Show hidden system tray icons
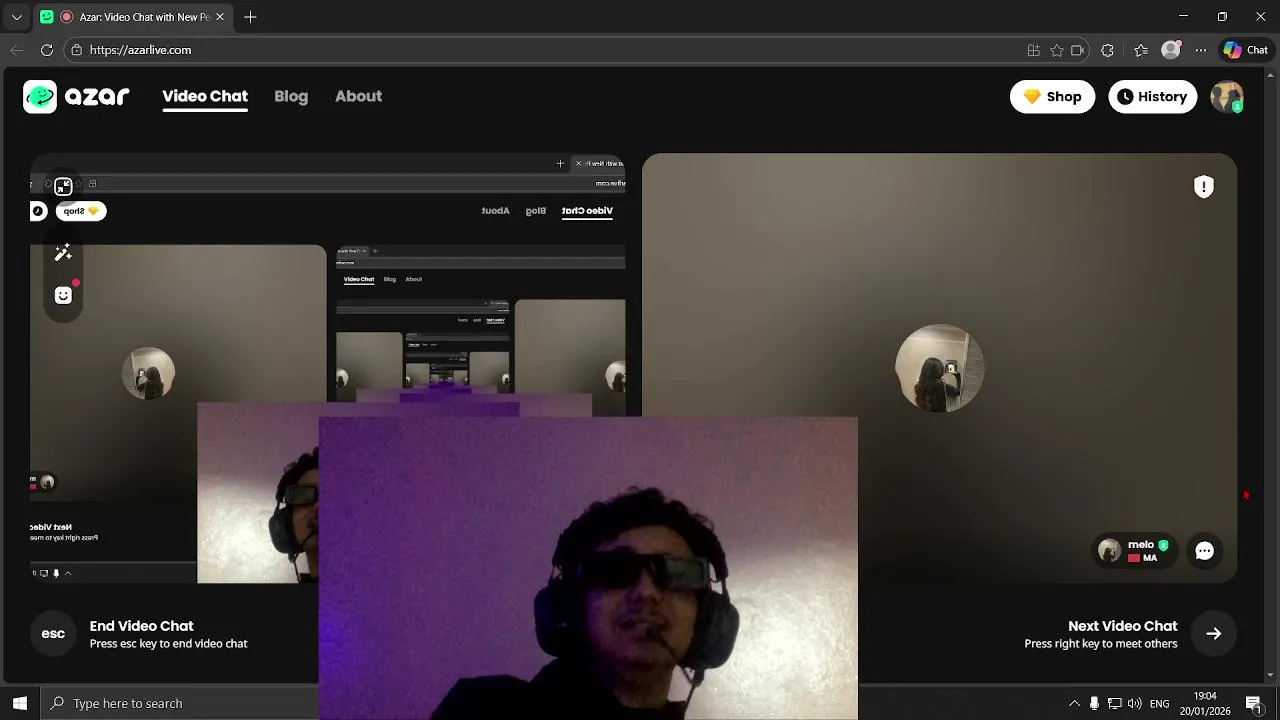The image size is (1280, 720). (x=1074, y=703)
